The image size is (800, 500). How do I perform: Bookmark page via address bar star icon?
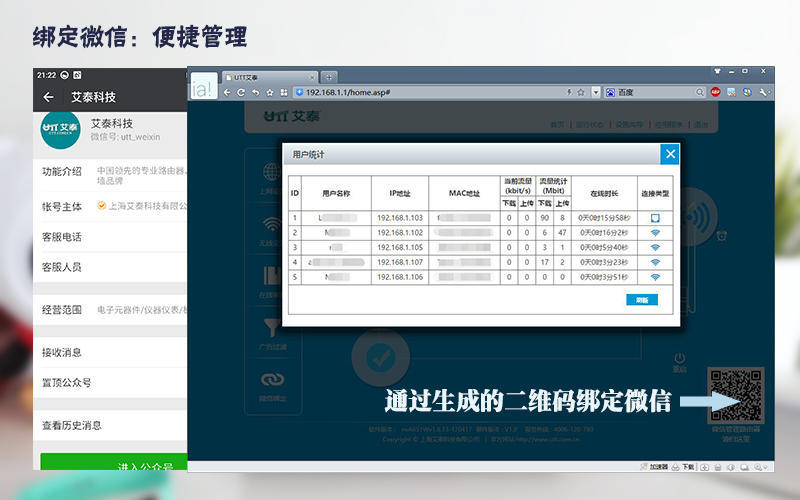click(x=581, y=92)
